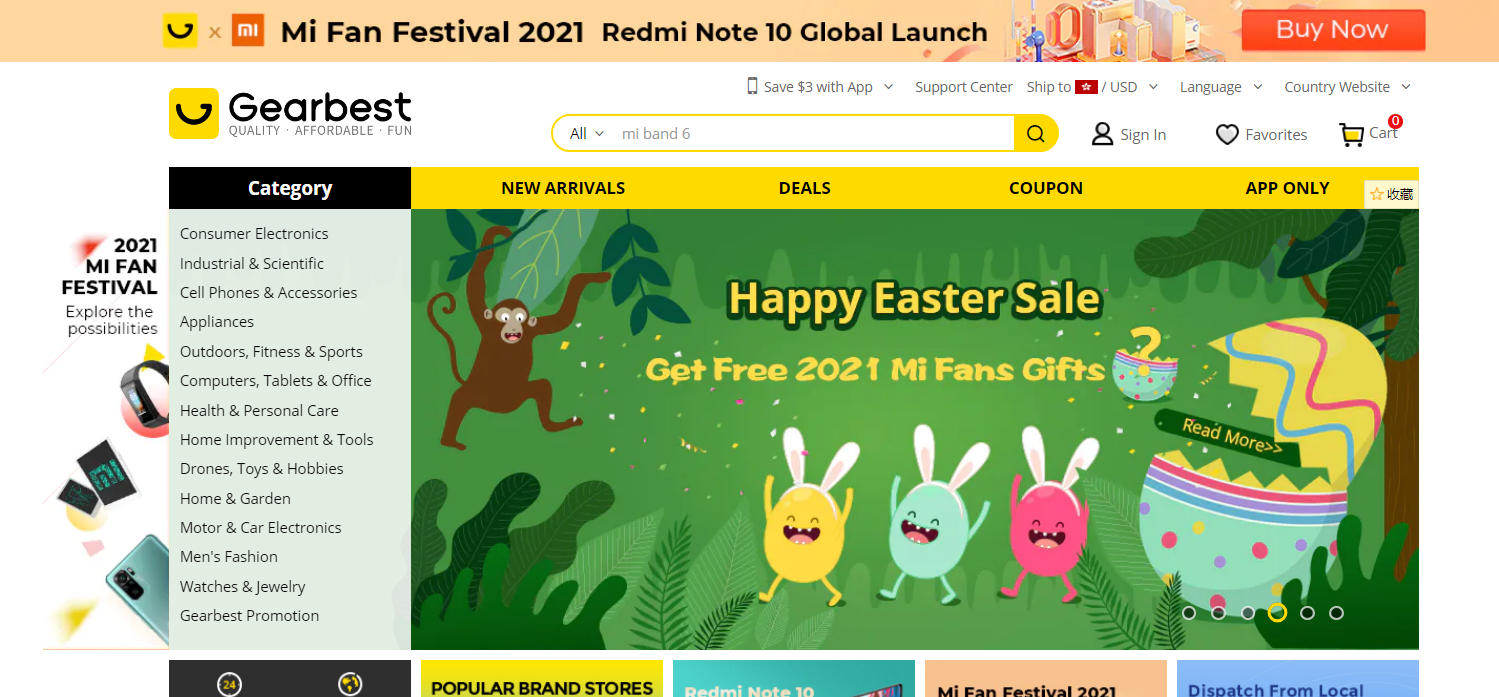The height and width of the screenshot is (697, 1499).
Task: Click the star bookmark icon at right edge
Action: point(1376,194)
